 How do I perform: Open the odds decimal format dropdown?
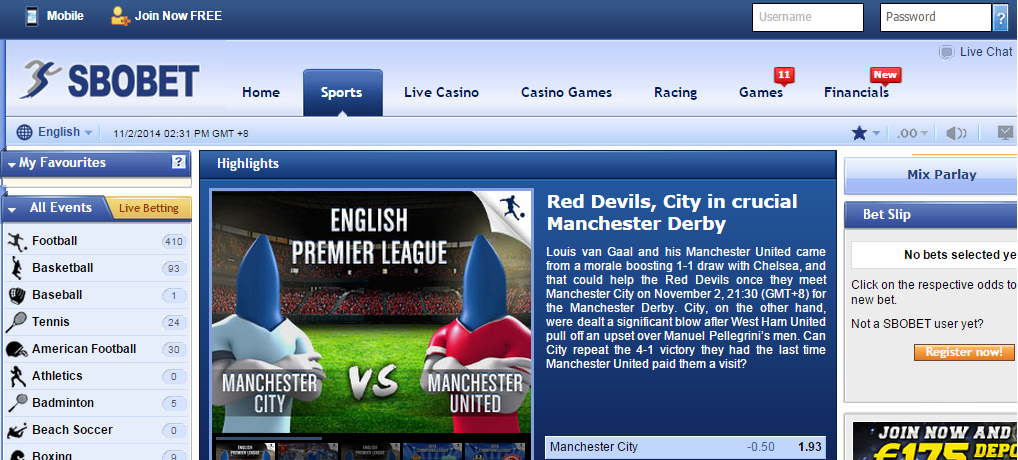click(912, 133)
